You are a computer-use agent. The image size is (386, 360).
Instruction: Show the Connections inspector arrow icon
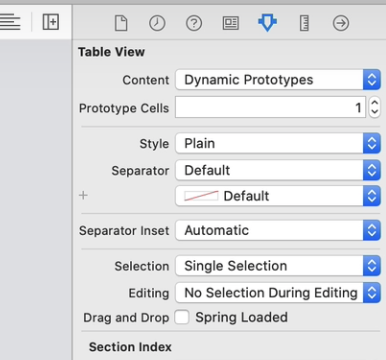[x=341, y=23]
